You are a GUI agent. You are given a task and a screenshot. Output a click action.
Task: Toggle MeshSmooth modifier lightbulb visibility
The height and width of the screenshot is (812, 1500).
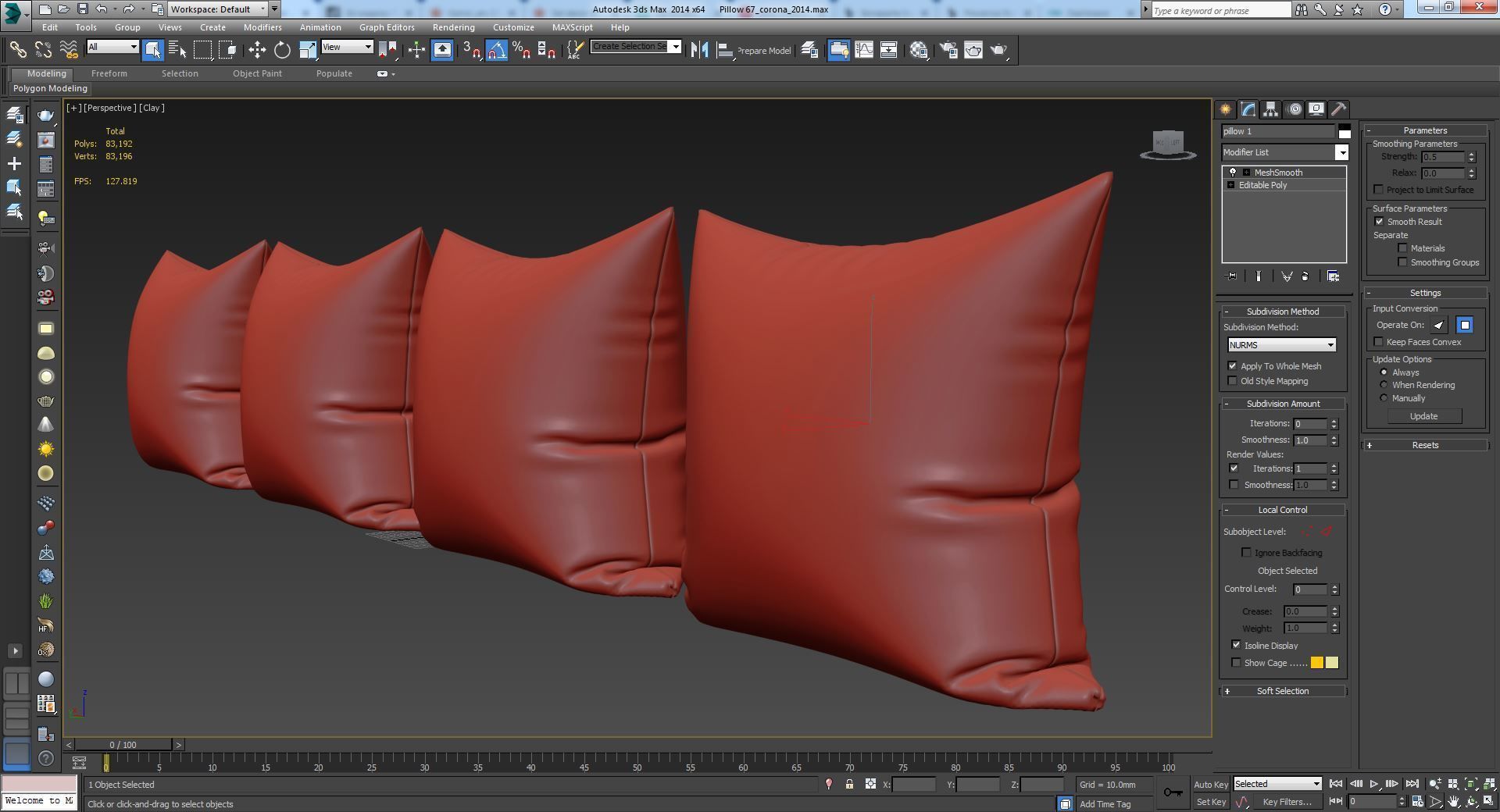1233,173
